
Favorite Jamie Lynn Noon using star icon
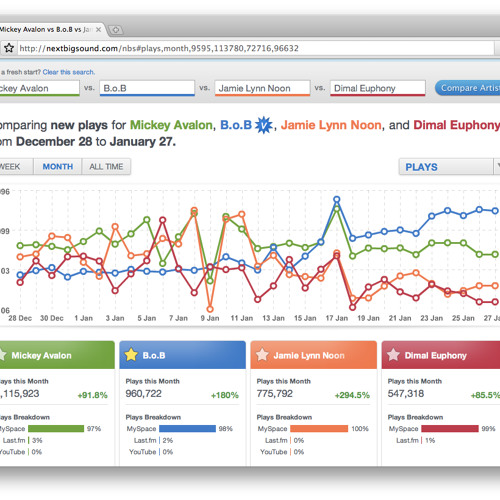(x=262, y=355)
